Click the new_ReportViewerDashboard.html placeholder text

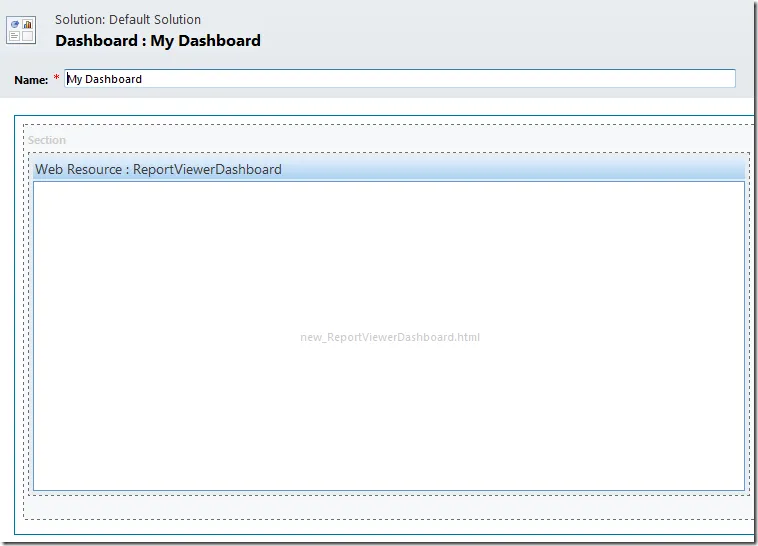point(390,337)
